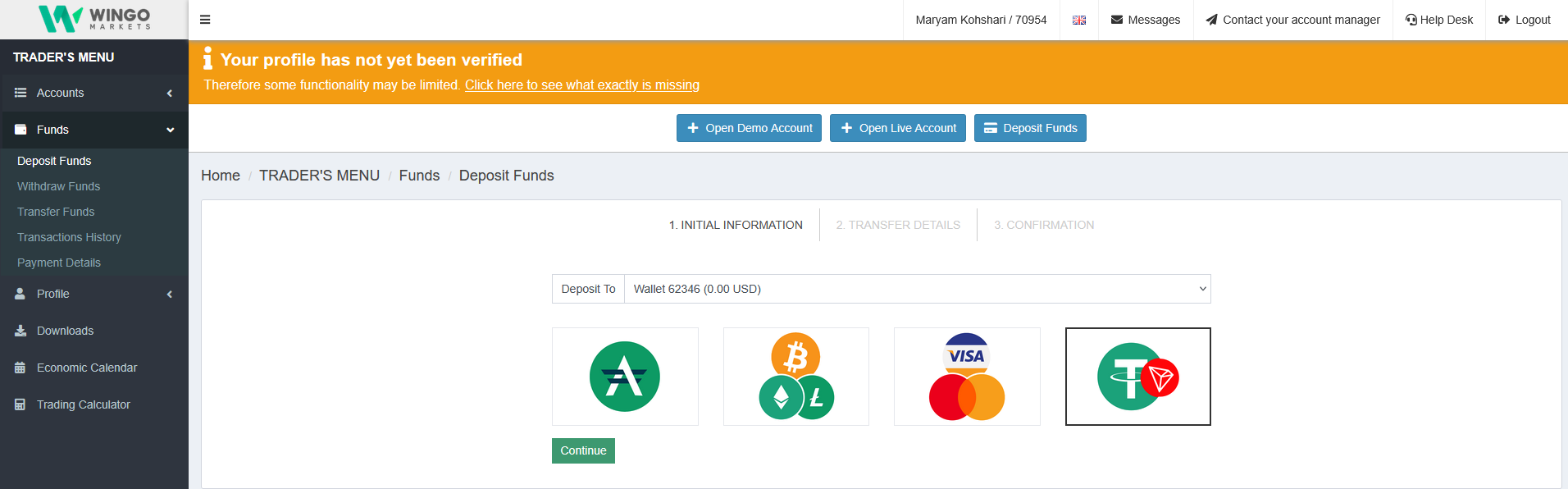
Task: Click the Profile menu label
Action: (x=52, y=294)
